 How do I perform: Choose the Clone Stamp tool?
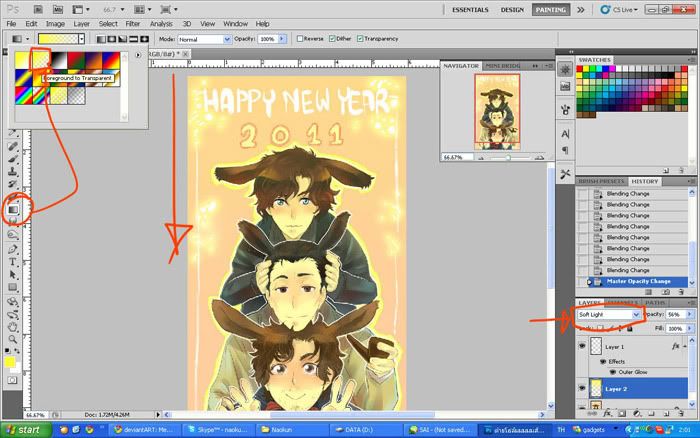coord(13,171)
